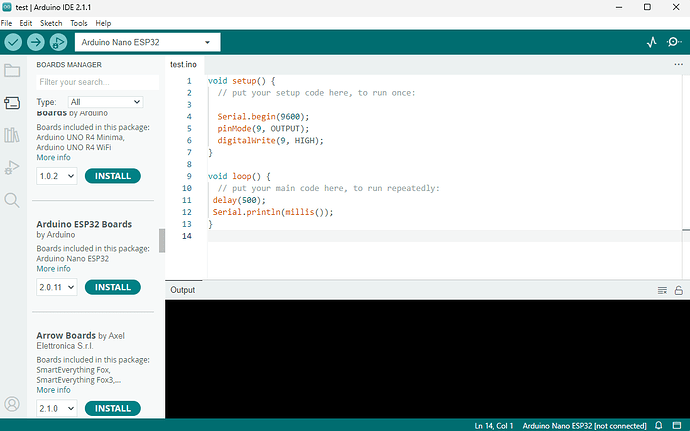Click the Verify sketch checkmark button
The image size is (690, 431).
[x=13, y=42]
